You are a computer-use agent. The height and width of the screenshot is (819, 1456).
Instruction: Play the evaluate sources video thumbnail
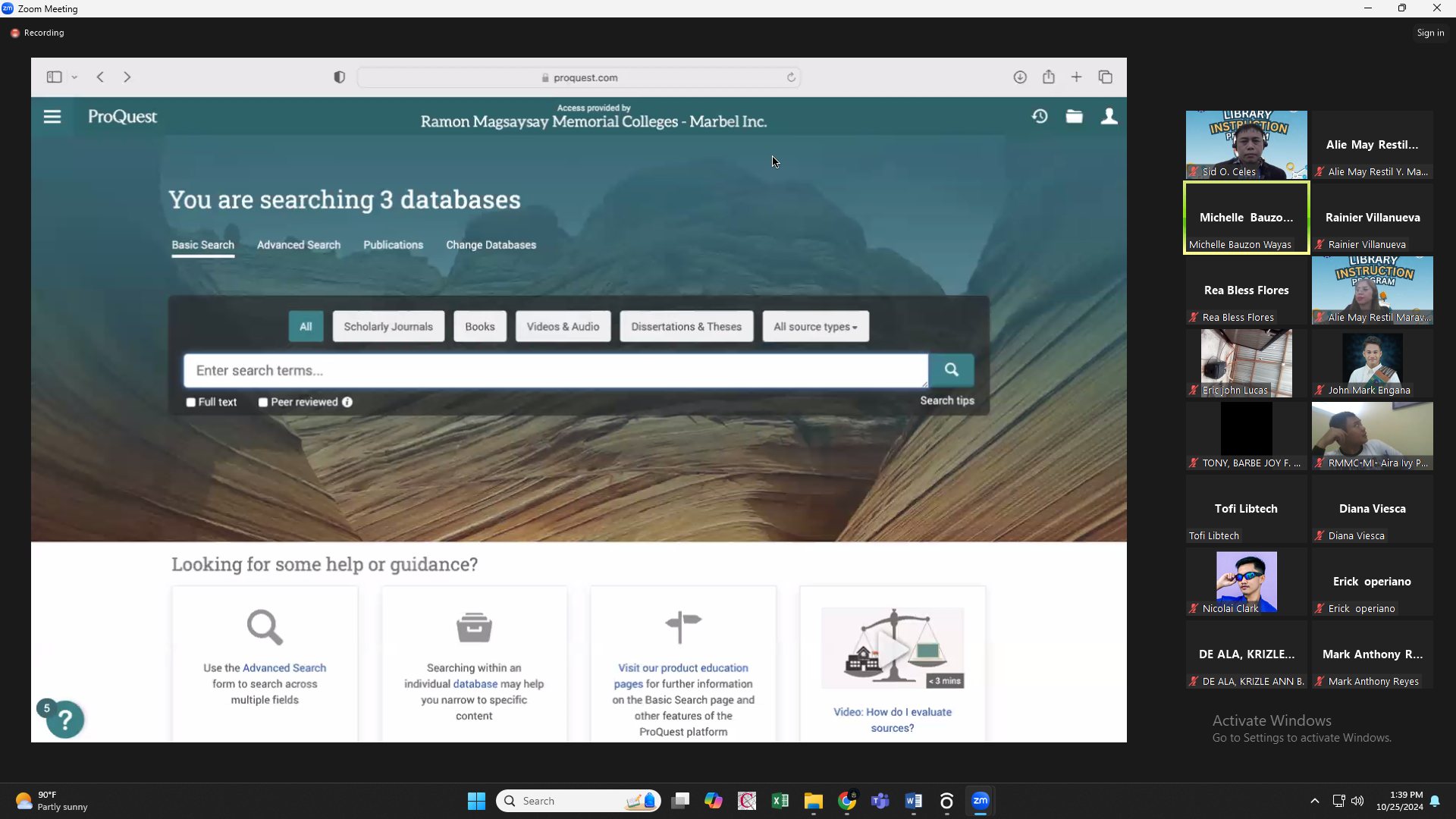click(x=893, y=648)
